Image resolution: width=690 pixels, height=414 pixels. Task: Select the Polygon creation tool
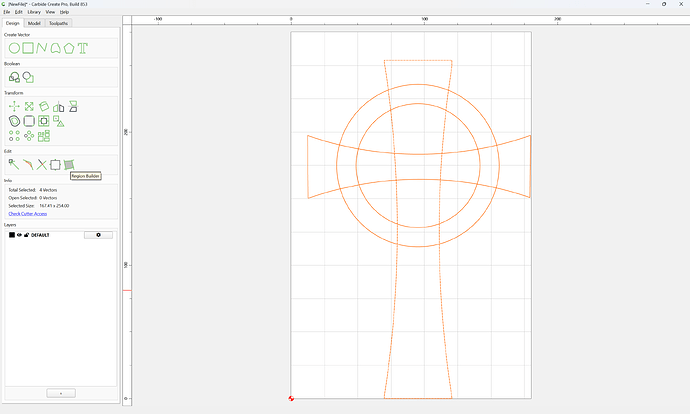(69, 48)
